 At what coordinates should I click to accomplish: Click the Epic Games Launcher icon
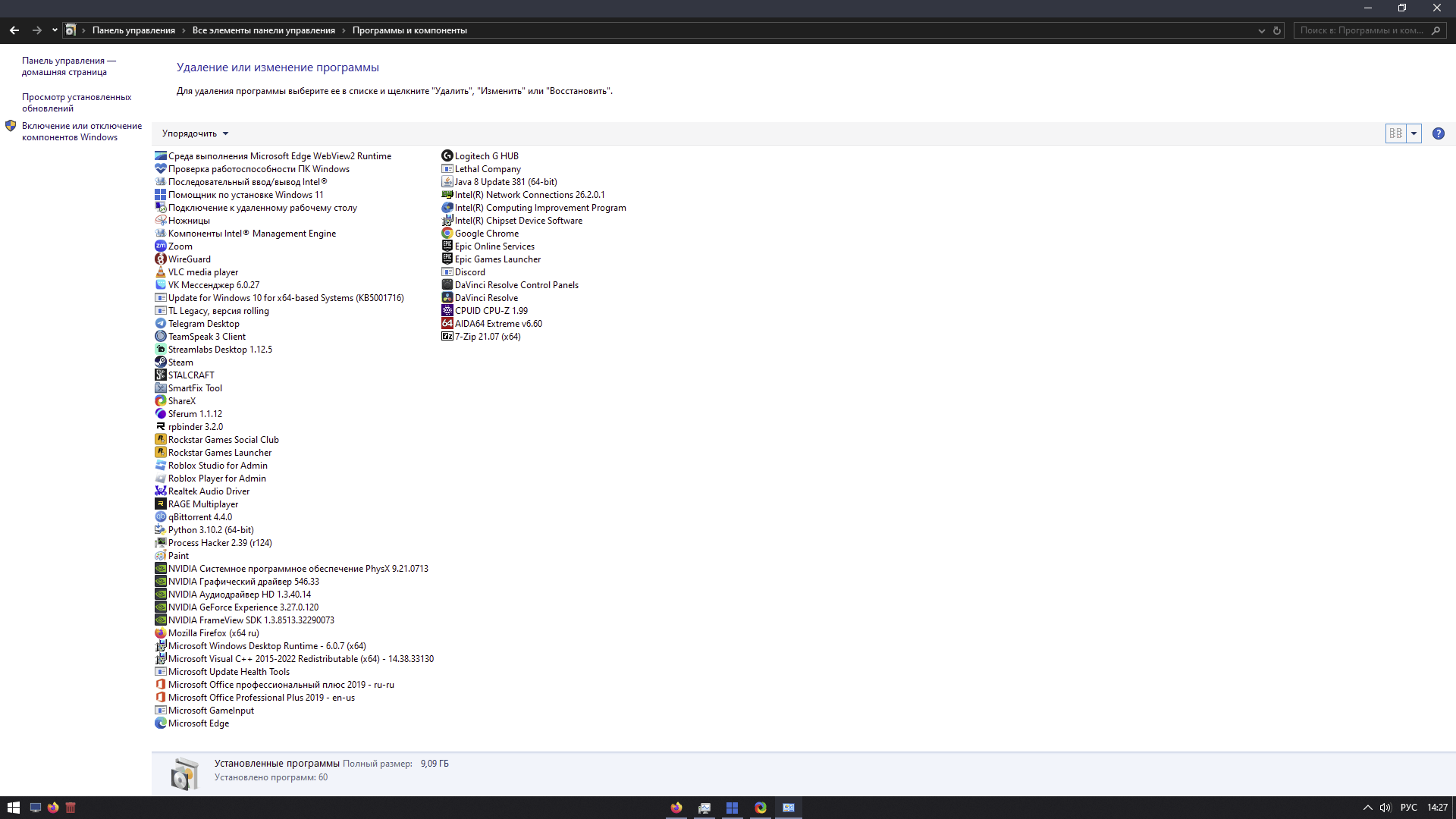coord(447,259)
